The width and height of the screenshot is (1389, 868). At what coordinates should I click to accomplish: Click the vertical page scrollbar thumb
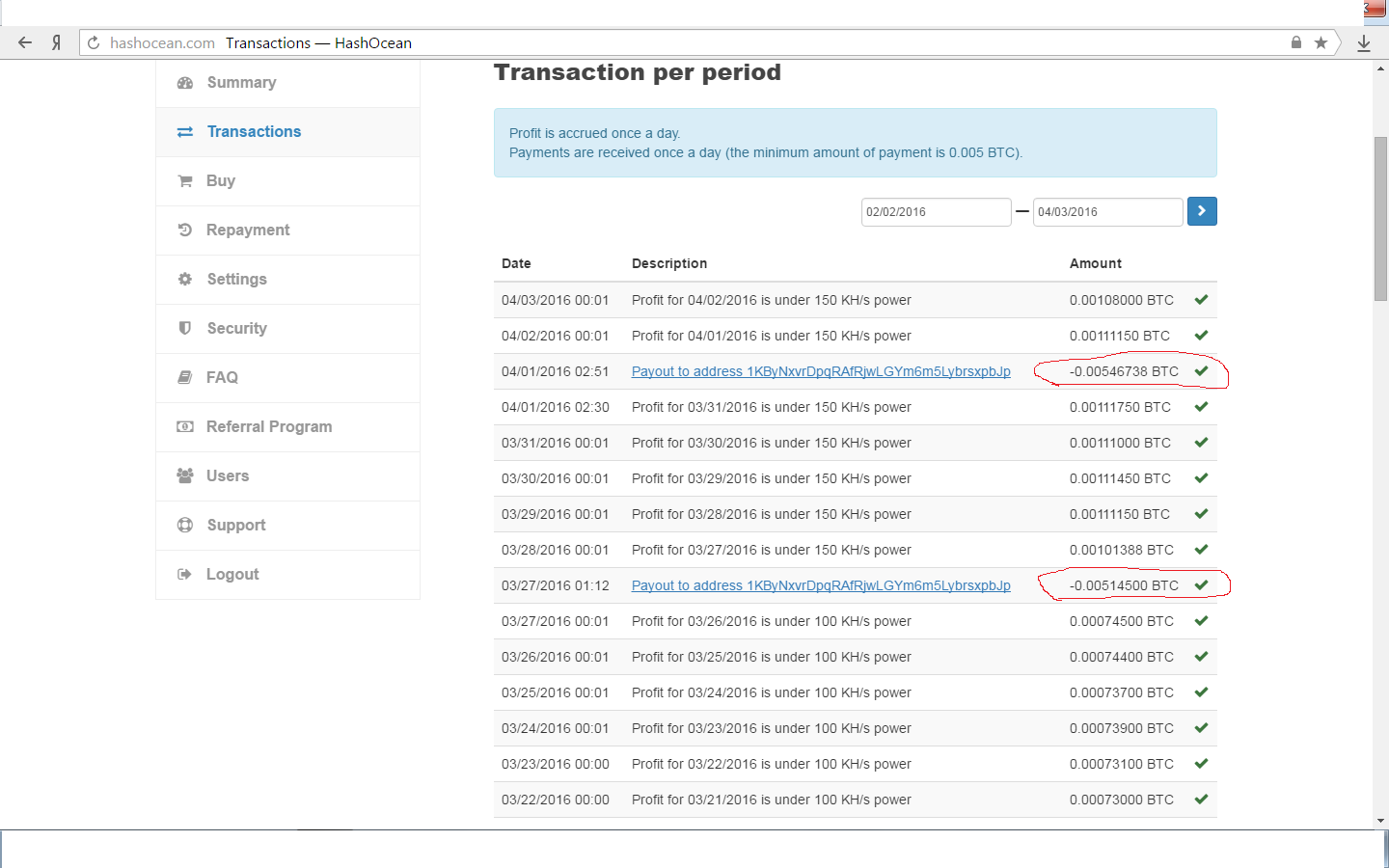pos(1380,219)
